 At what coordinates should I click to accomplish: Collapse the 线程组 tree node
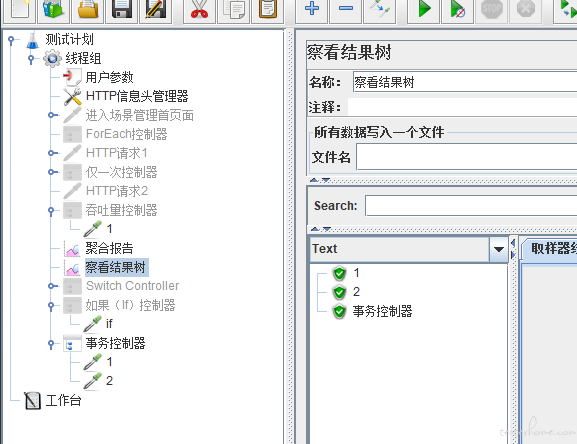pos(31,58)
